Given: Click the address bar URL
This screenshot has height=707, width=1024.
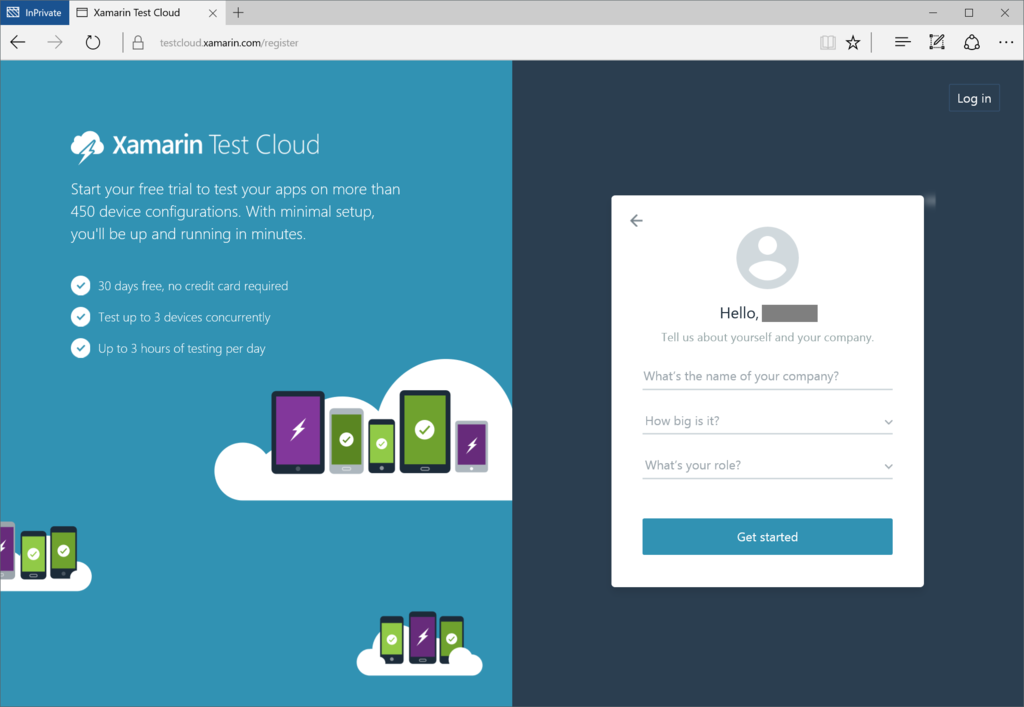Looking at the screenshot, I should point(229,43).
